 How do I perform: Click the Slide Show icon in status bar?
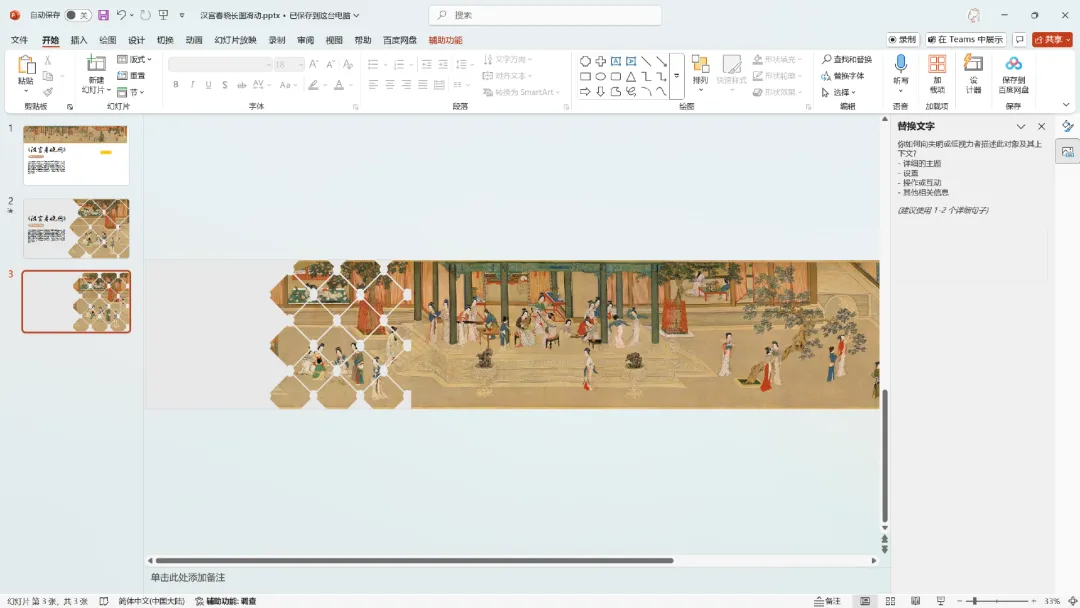(x=941, y=601)
